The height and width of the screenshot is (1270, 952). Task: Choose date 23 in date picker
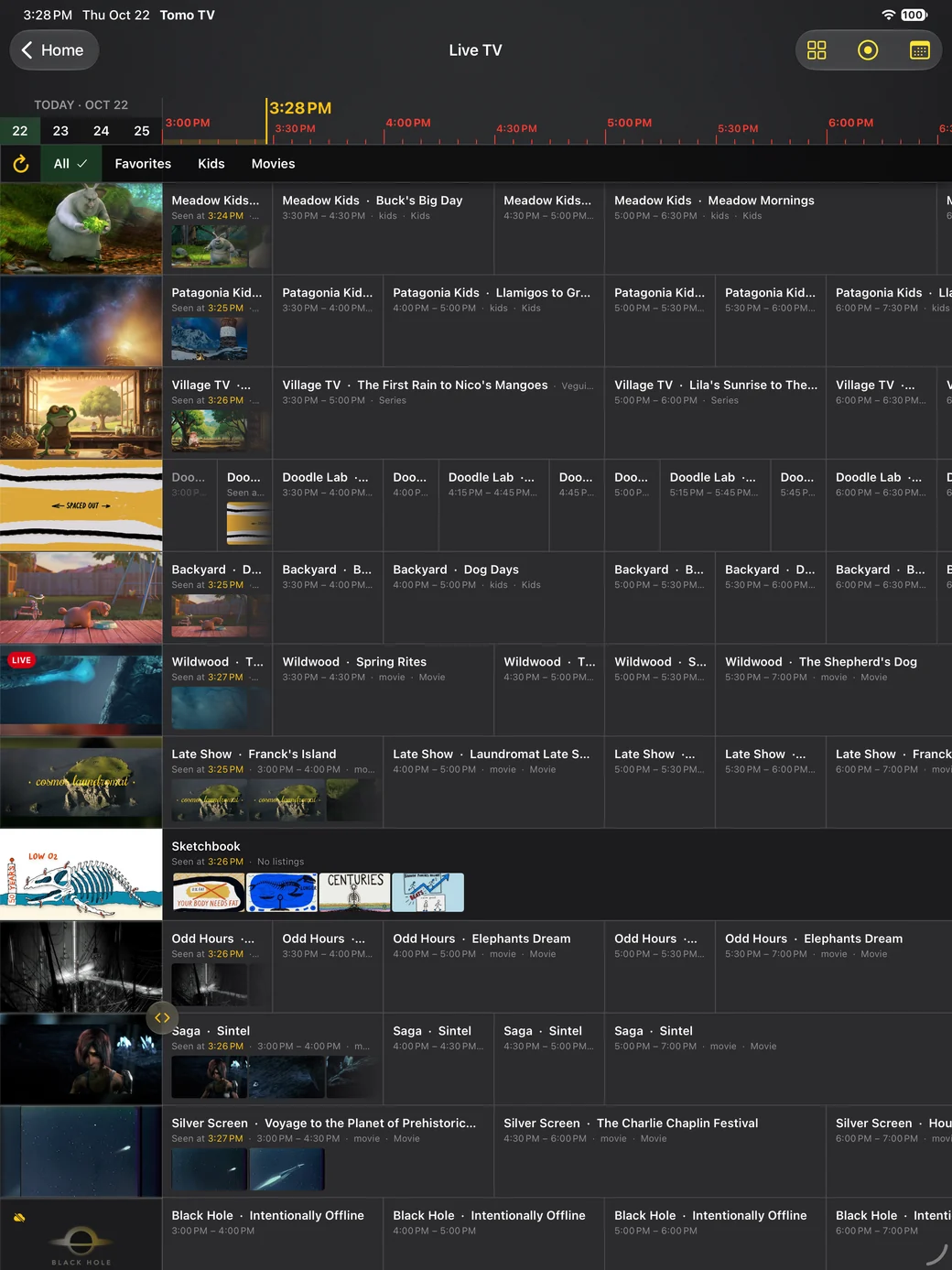click(60, 131)
